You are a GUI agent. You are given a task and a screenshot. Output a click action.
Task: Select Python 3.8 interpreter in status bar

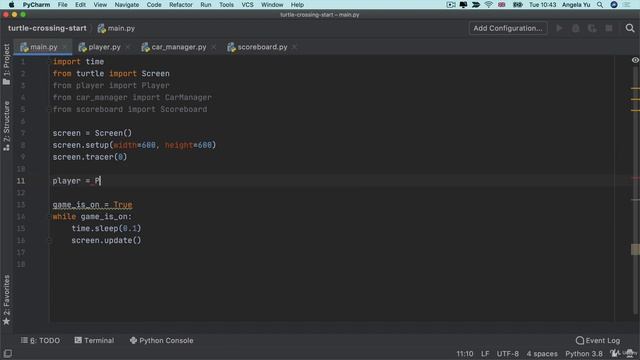tap(584, 354)
